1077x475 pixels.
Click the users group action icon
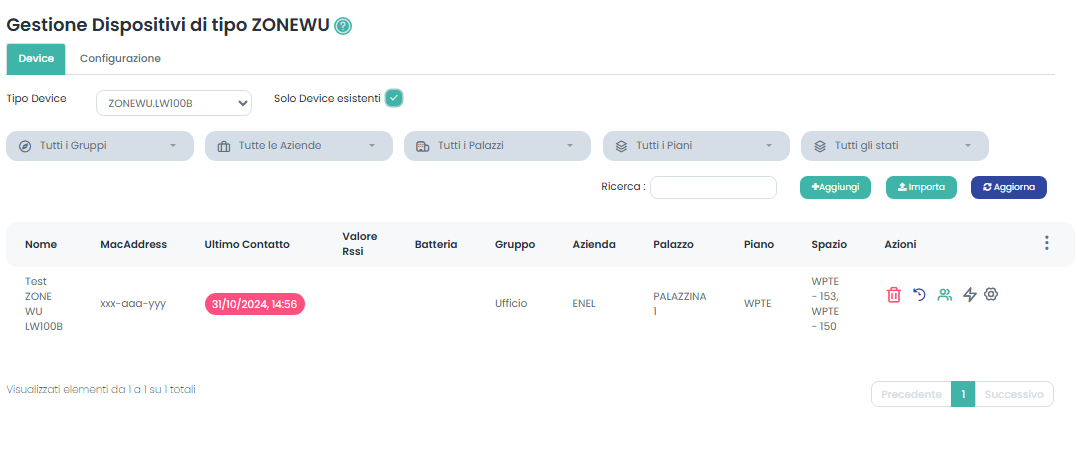(x=944, y=295)
